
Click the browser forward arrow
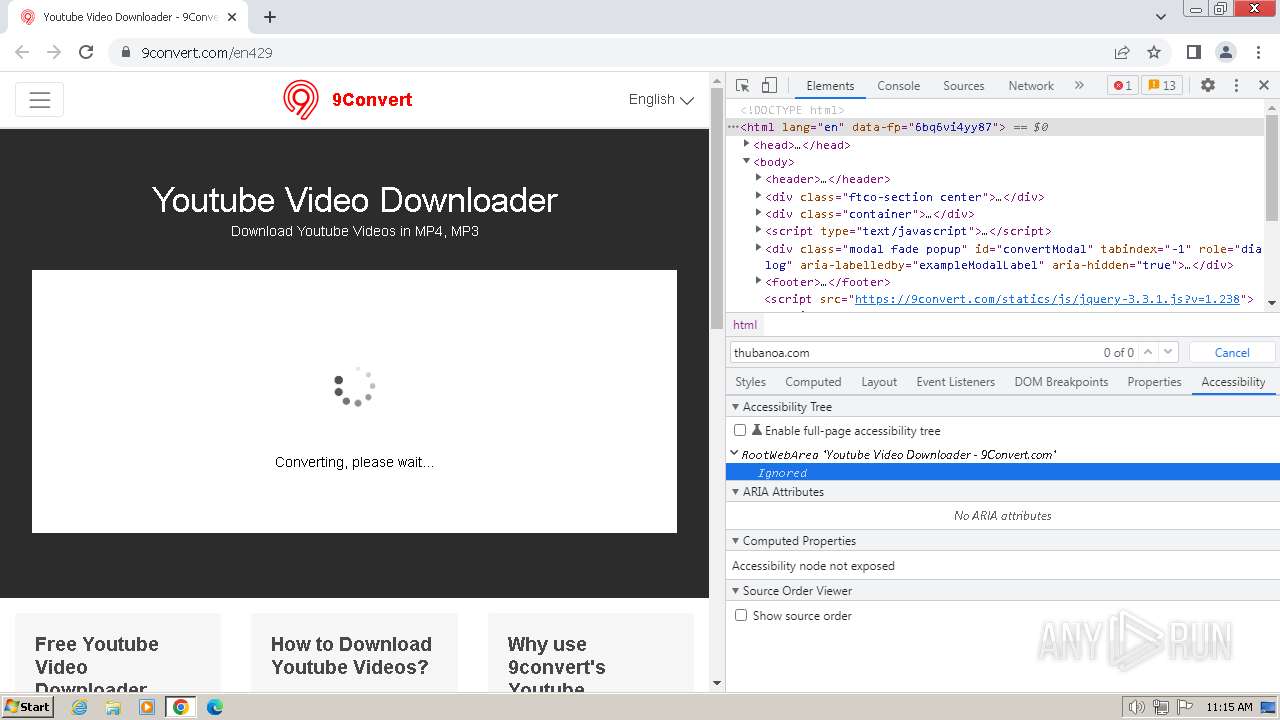[54, 52]
